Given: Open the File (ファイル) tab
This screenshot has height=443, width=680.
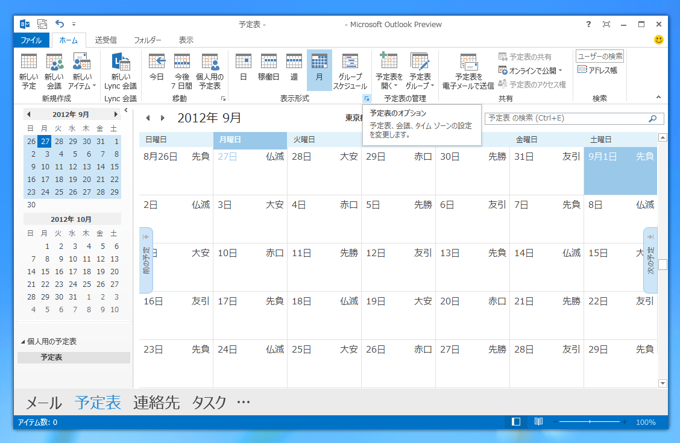Looking at the screenshot, I should tap(31, 40).
